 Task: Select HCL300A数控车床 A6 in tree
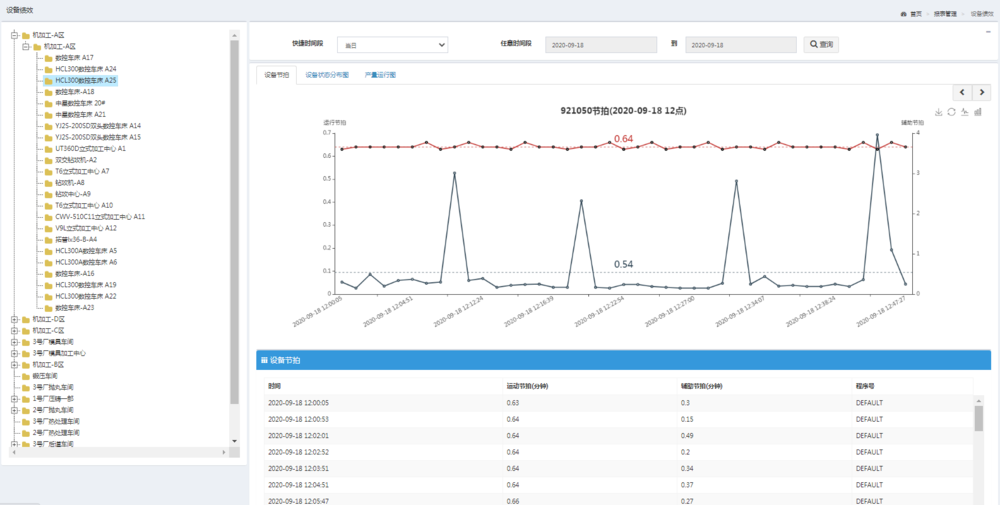[86, 262]
